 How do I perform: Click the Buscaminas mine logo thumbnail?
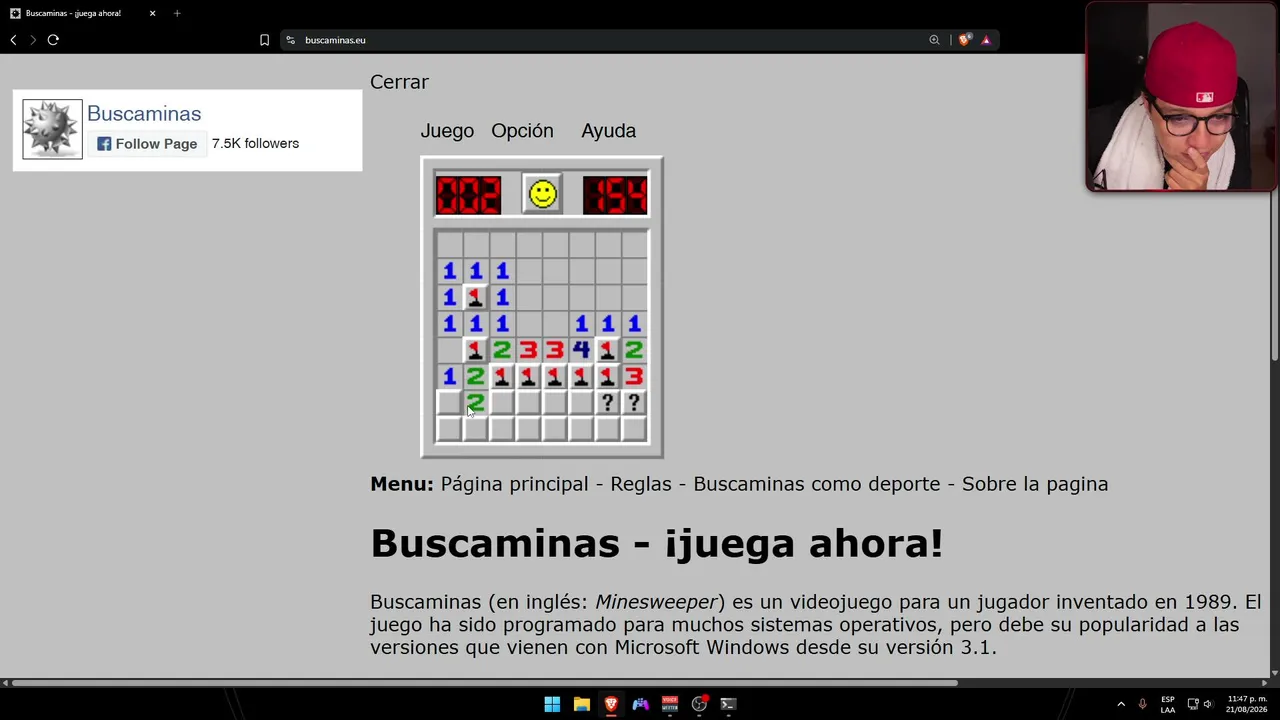52,129
